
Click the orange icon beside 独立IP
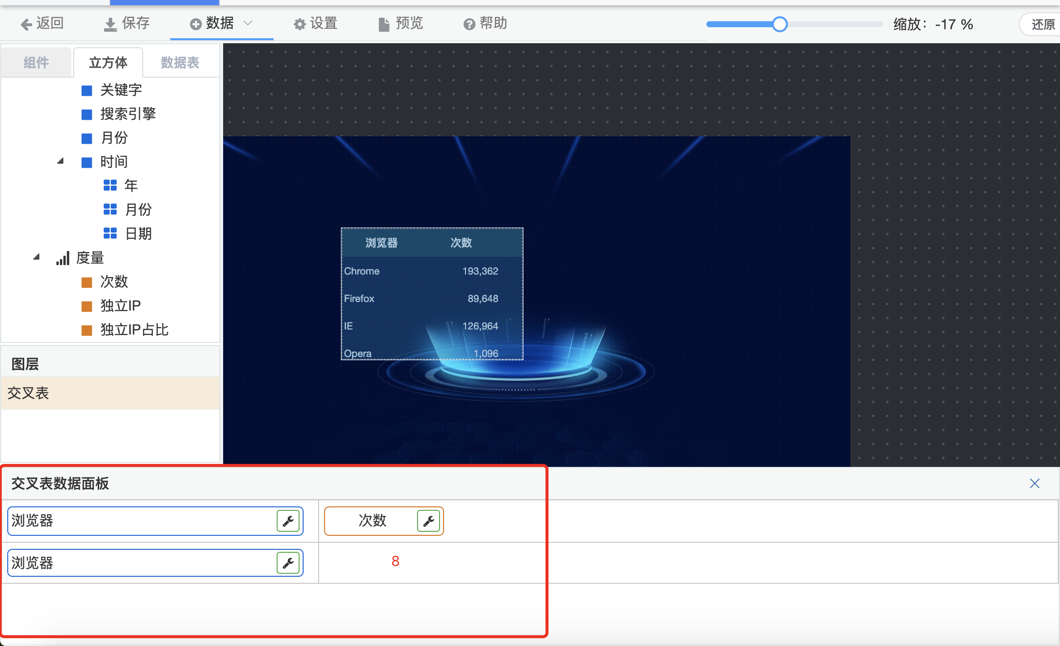[87, 306]
